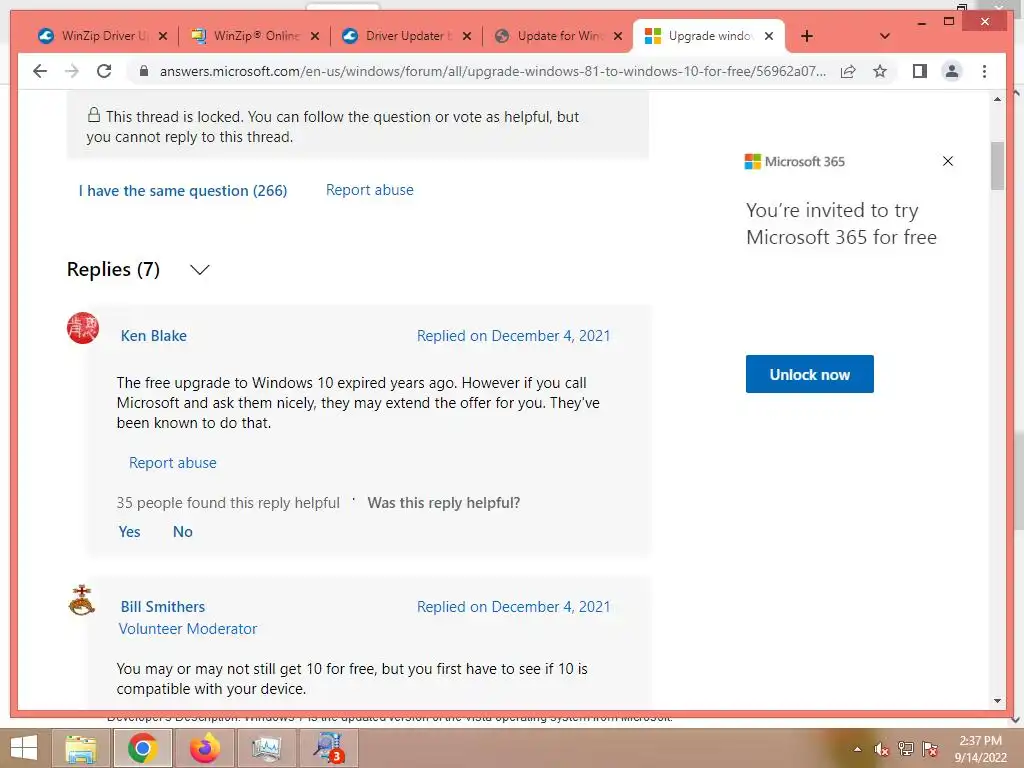Open the Chrome profile avatar

(x=952, y=71)
